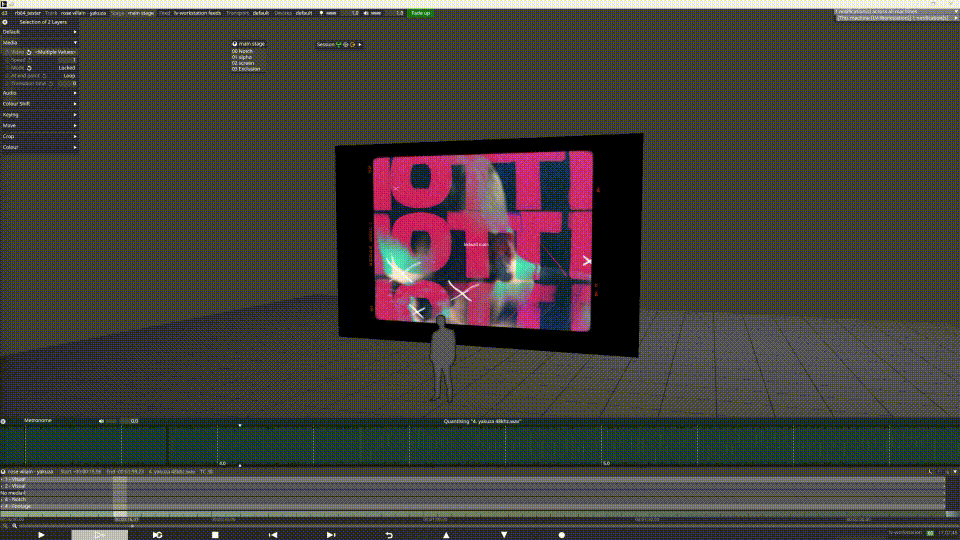Select 00 Notch in stage list
The image size is (960, 540).
pos(242,51)
